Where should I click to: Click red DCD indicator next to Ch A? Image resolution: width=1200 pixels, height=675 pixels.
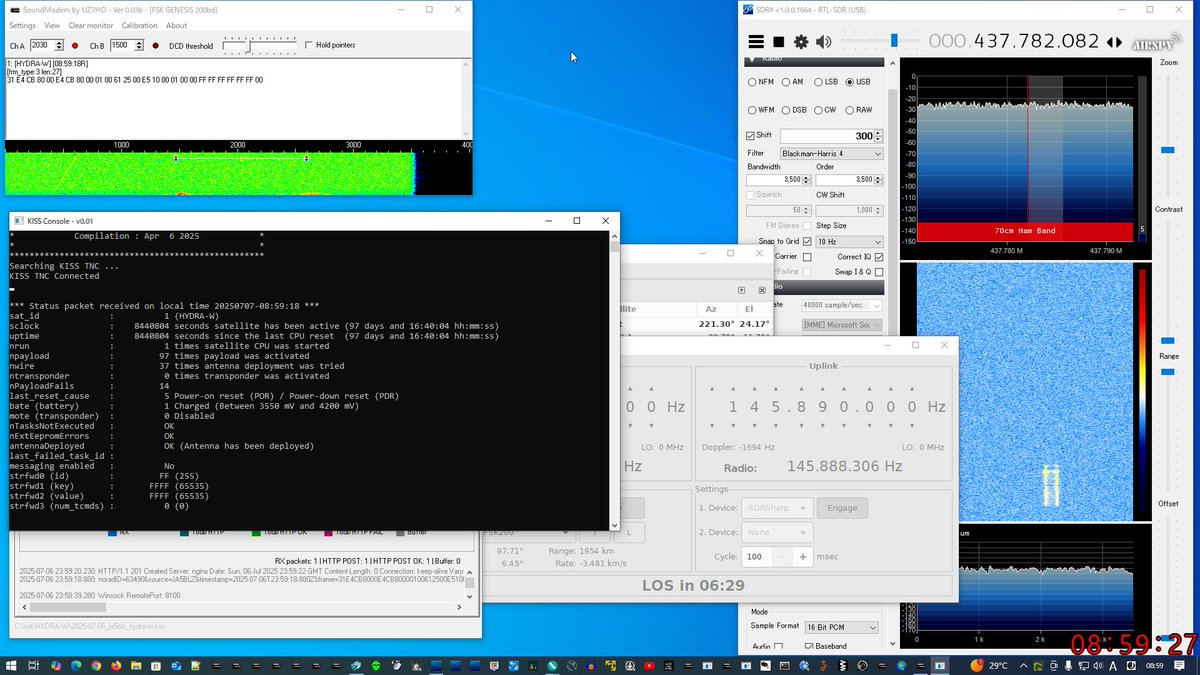75,45
